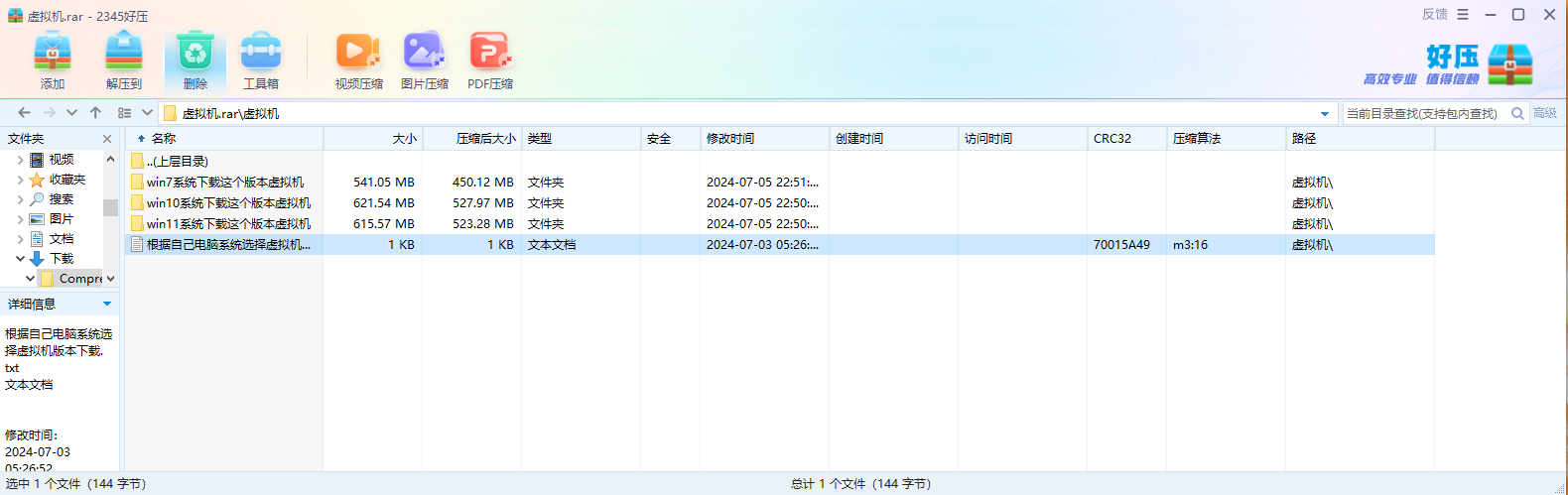Image resolution: width=1568 pixels, height=495 pixels.
Task: Go forward with the right arrow
Action: pyautogui.click(x=50, y=113)
